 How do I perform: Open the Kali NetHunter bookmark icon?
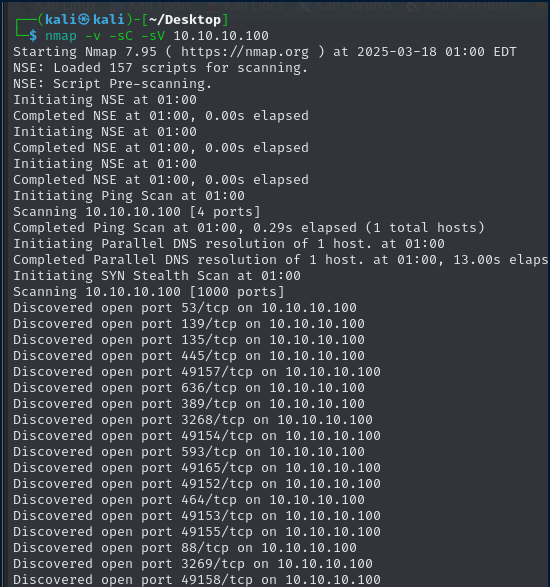[413, 6]
